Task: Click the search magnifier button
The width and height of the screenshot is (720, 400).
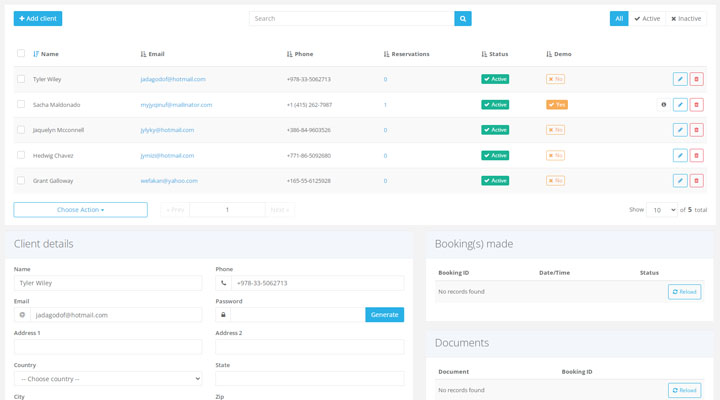Action: [462, 19]
